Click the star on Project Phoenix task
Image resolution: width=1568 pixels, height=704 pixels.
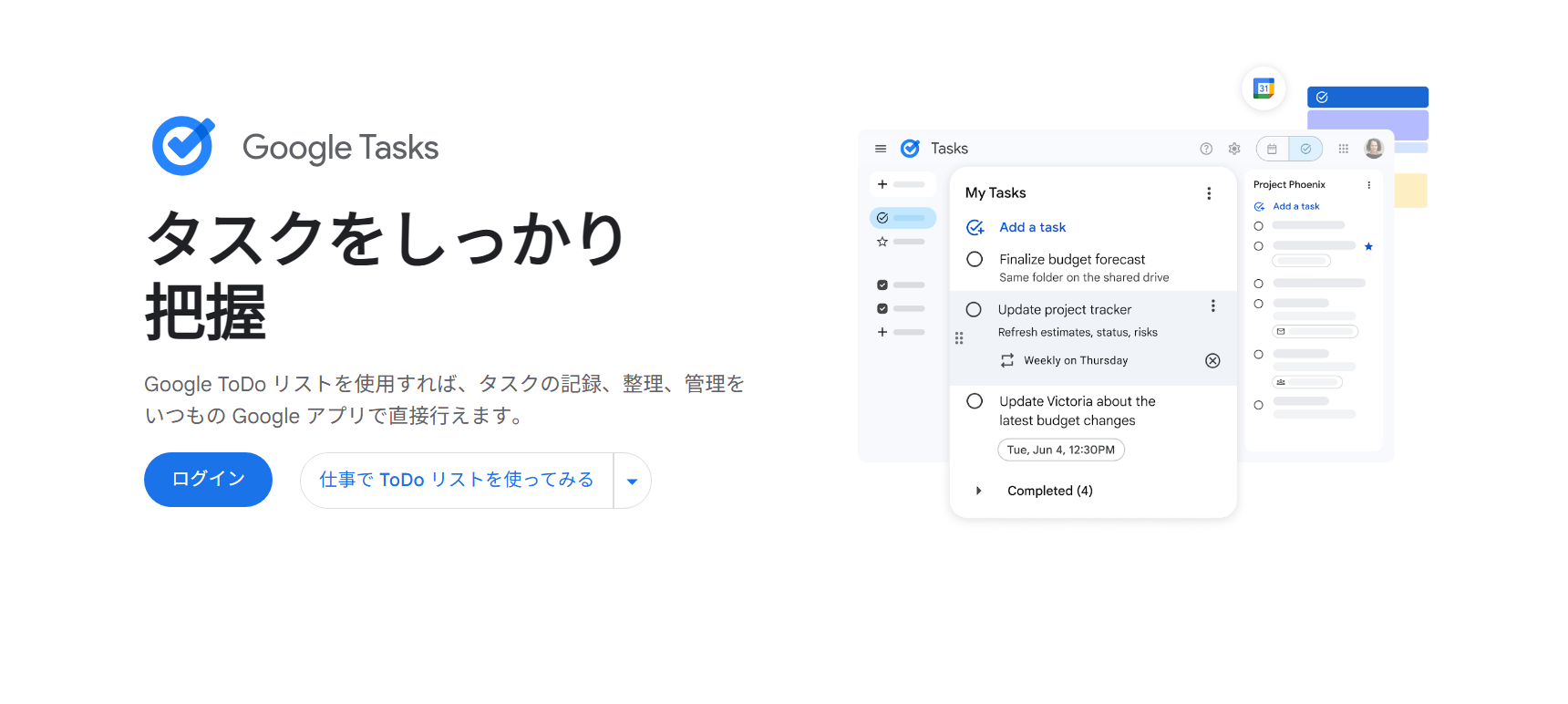point(1368,246)
